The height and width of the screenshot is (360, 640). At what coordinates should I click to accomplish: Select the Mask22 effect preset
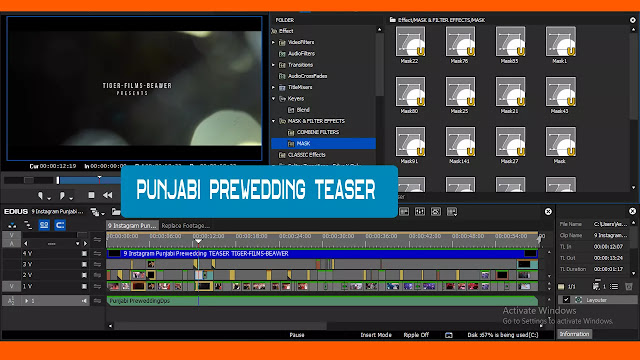410,45
